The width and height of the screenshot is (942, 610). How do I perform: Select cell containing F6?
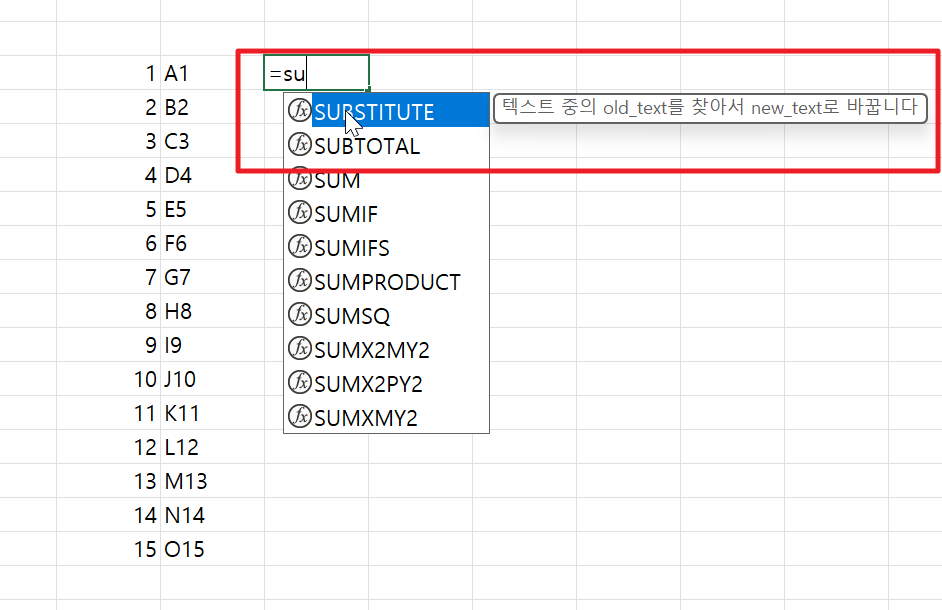213,243
